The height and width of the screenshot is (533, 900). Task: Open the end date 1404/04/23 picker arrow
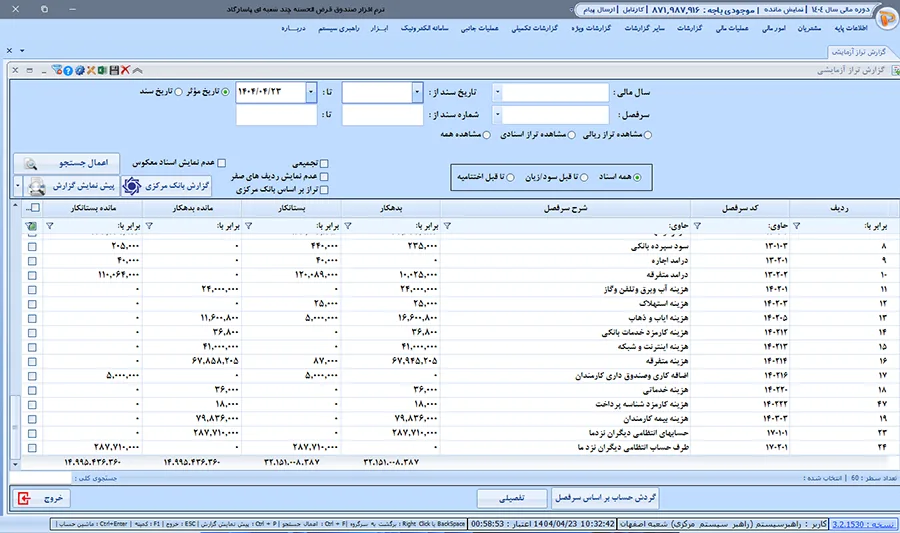coord(311,92)
